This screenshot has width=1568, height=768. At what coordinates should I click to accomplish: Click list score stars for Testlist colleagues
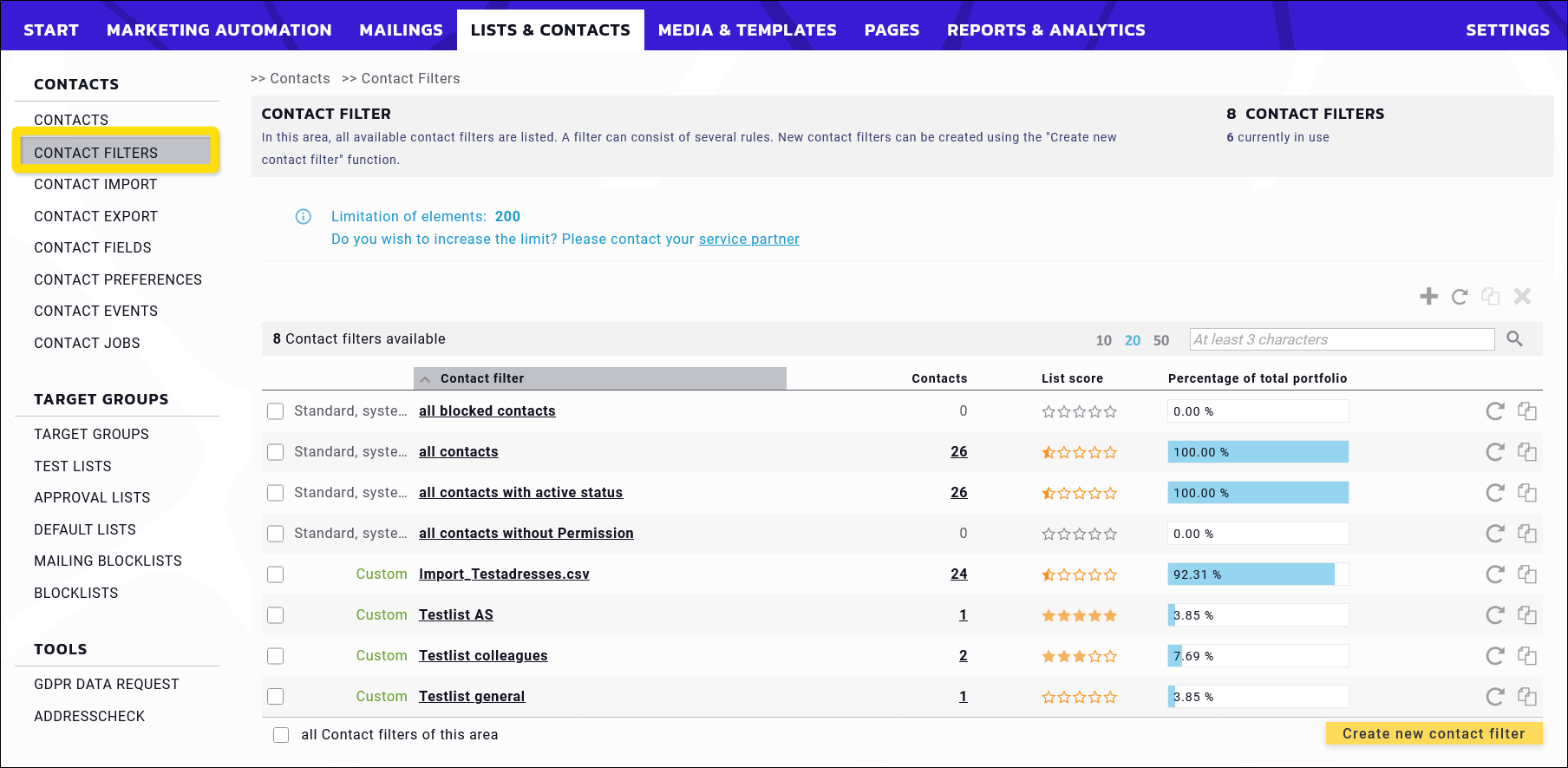tap(1079, 656)
